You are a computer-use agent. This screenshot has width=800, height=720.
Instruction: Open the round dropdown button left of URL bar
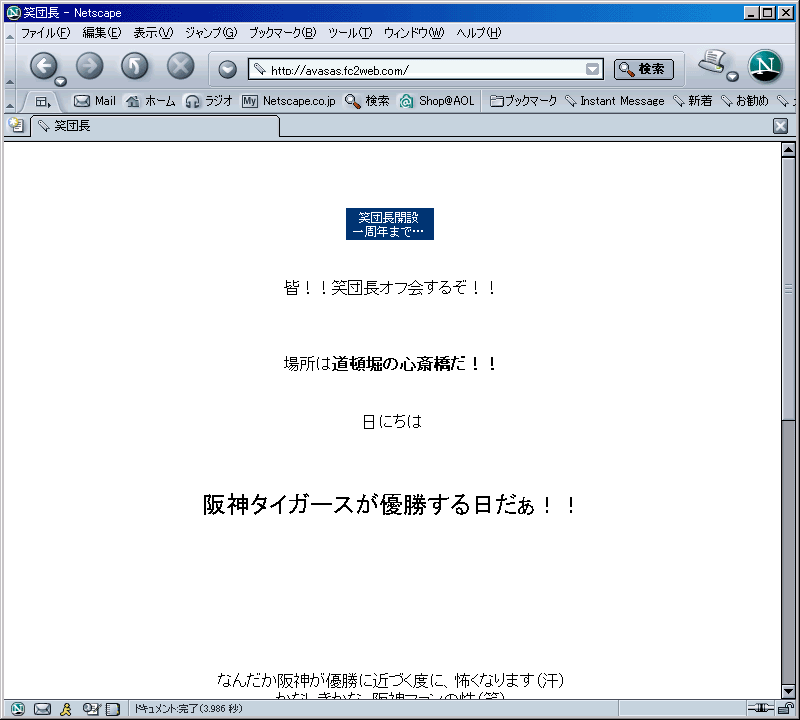(228, 69)
